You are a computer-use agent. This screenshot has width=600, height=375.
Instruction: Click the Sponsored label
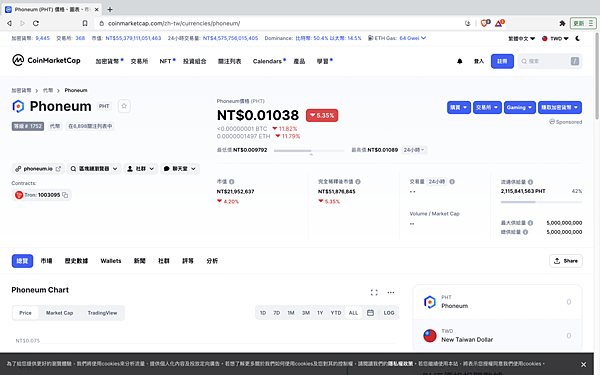566,122
